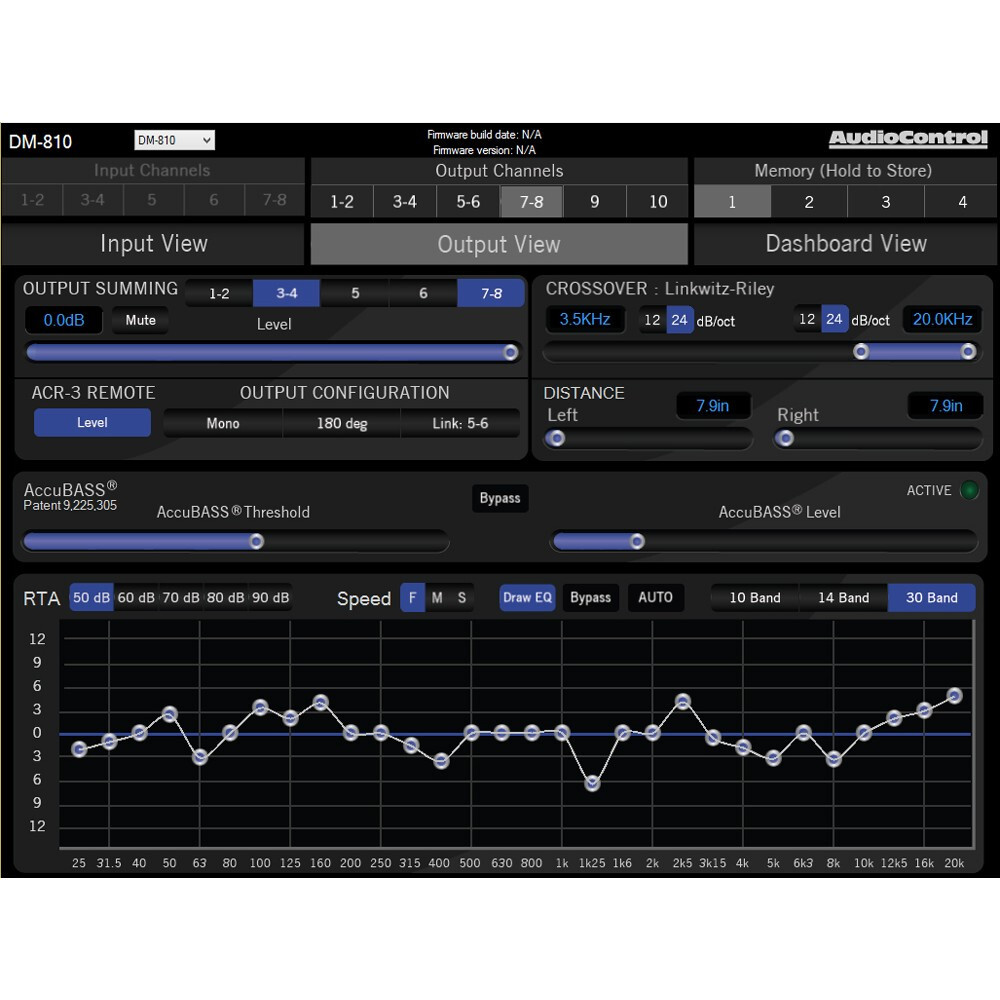Set high-pass slope to 24 dB/oct
The width and height of the screenshot is (1000, 1000).
click(680, 320)
